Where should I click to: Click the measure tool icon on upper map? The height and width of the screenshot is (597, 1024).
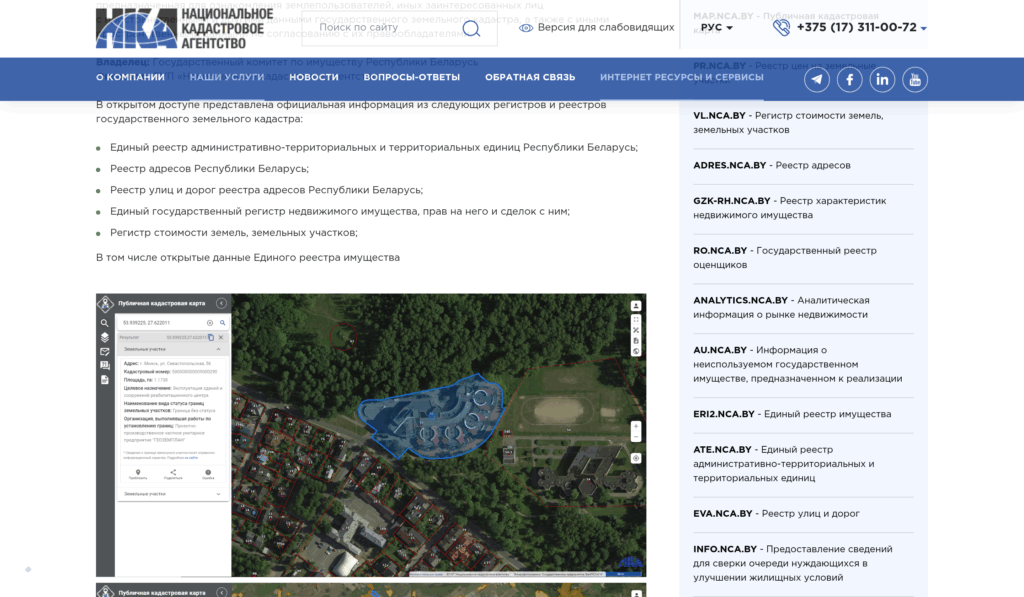[x=635, y=331]
